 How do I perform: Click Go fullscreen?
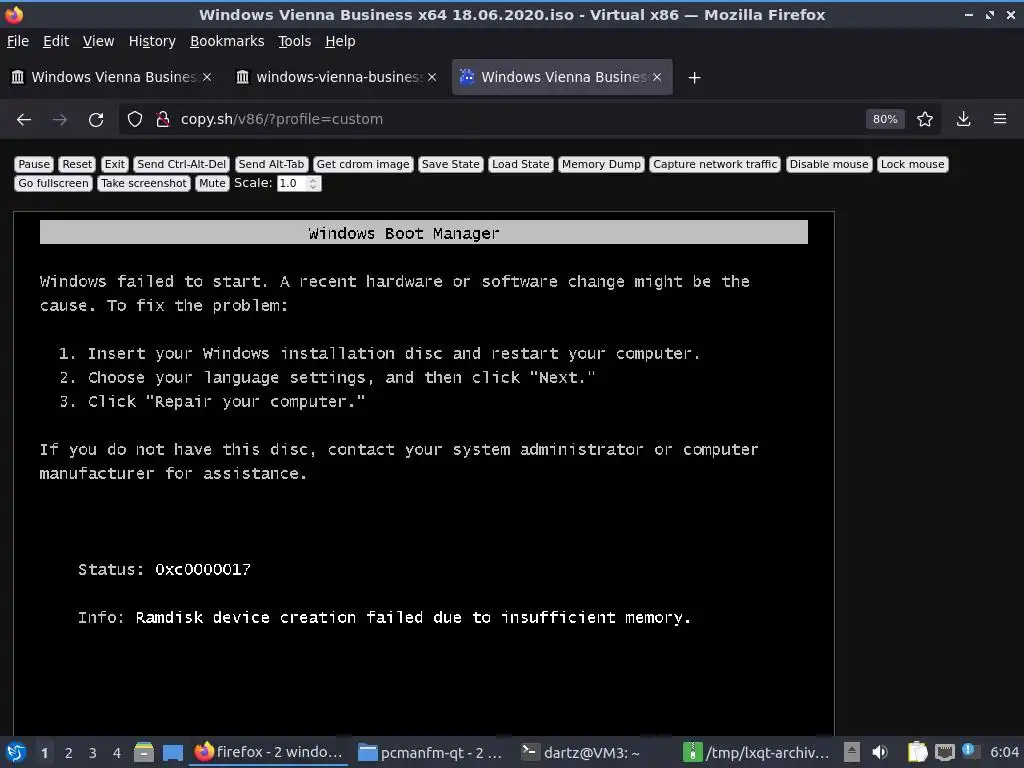click(x=54, y=184)
